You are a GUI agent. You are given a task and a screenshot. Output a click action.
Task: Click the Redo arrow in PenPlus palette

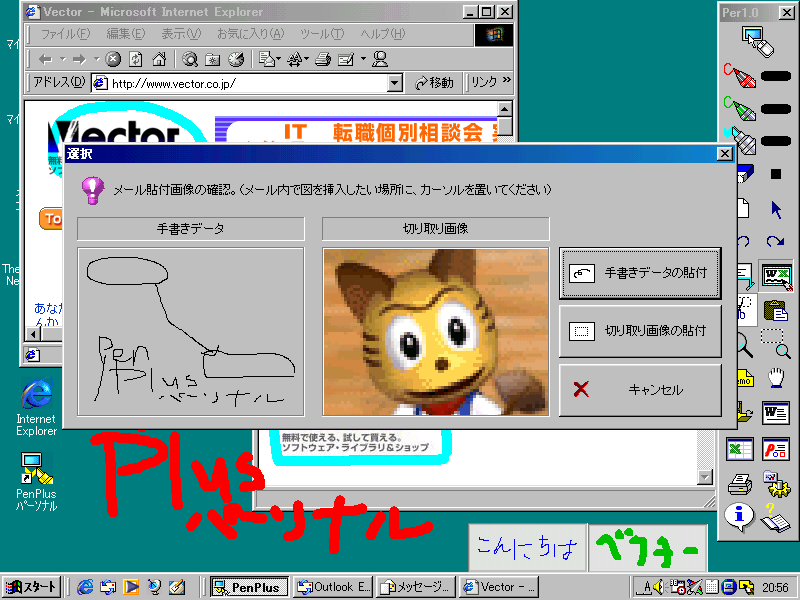coord(776,241)
